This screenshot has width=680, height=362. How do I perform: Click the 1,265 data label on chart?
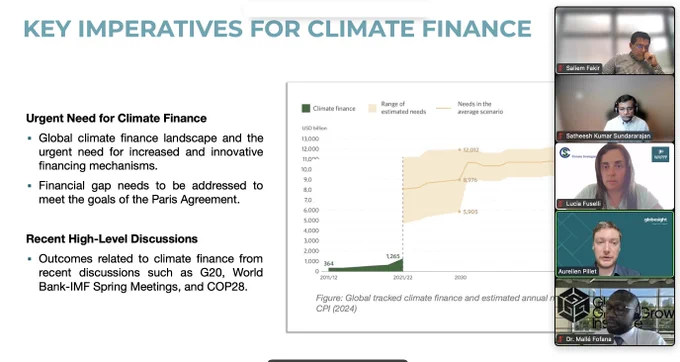(x=393, y=257)
